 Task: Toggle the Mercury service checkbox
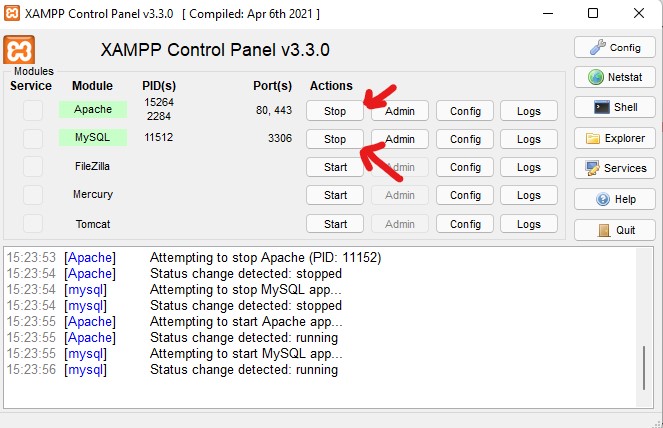click(x=33, y=195)
